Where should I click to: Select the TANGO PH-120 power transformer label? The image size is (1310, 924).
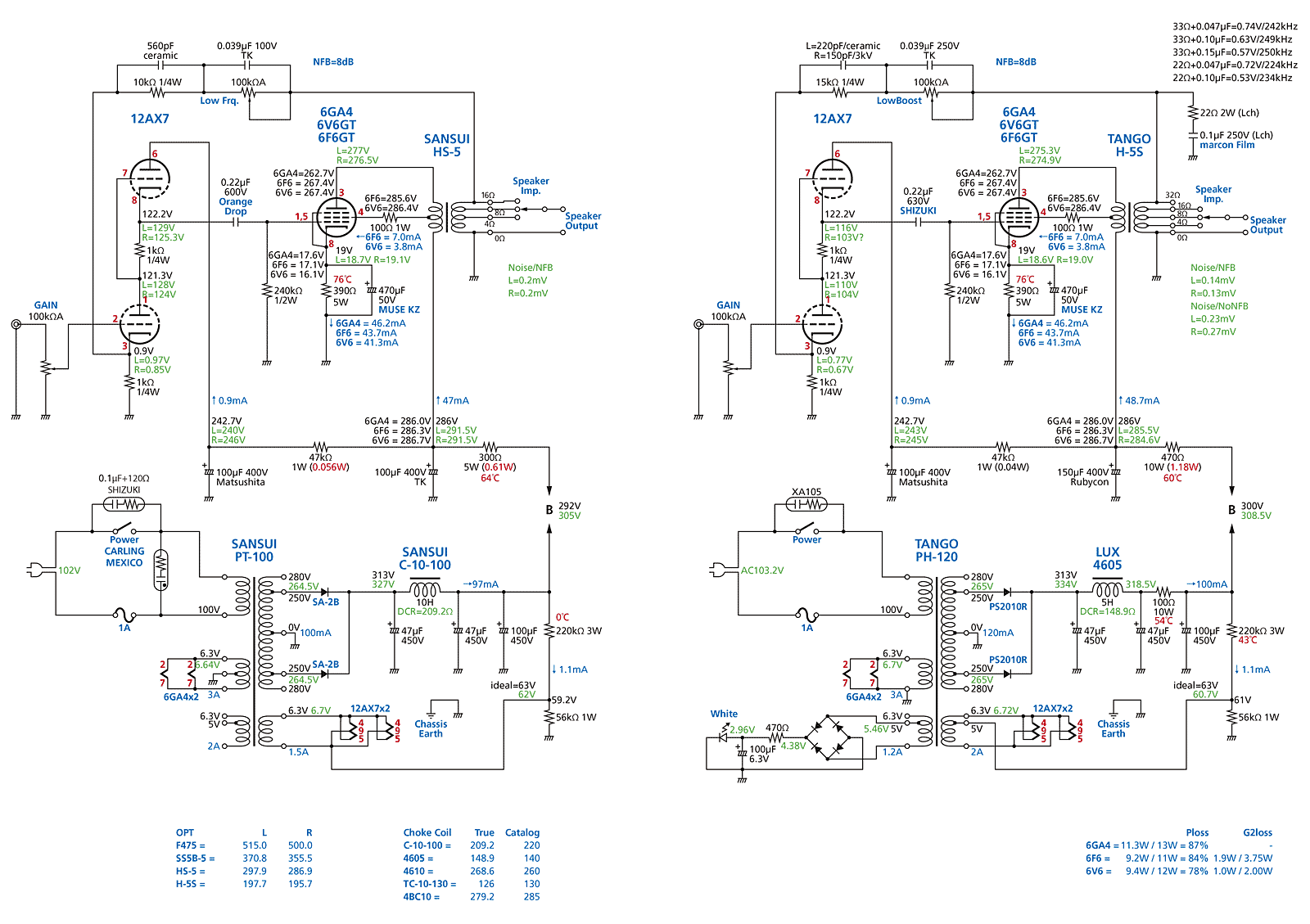(937, 551)
